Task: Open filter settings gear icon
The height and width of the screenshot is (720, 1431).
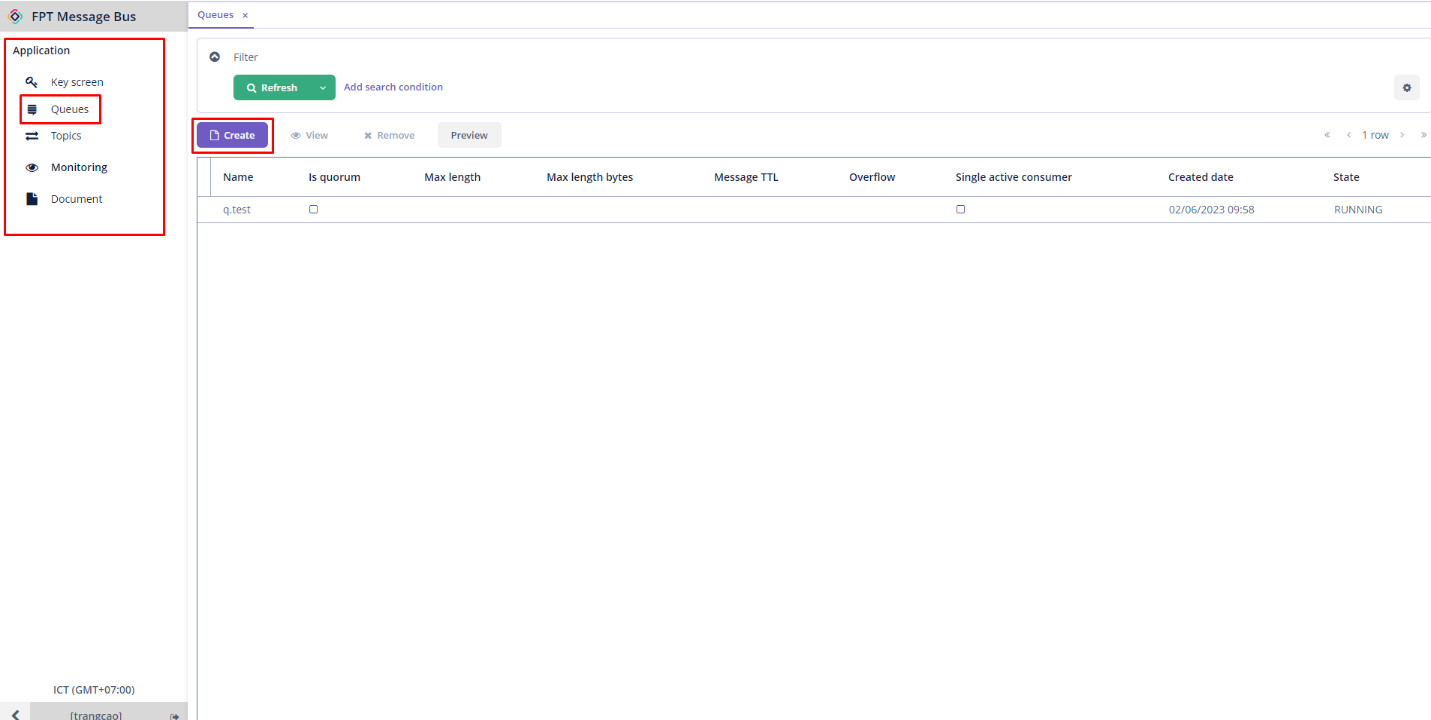Action: click(x=1407, y=88)
